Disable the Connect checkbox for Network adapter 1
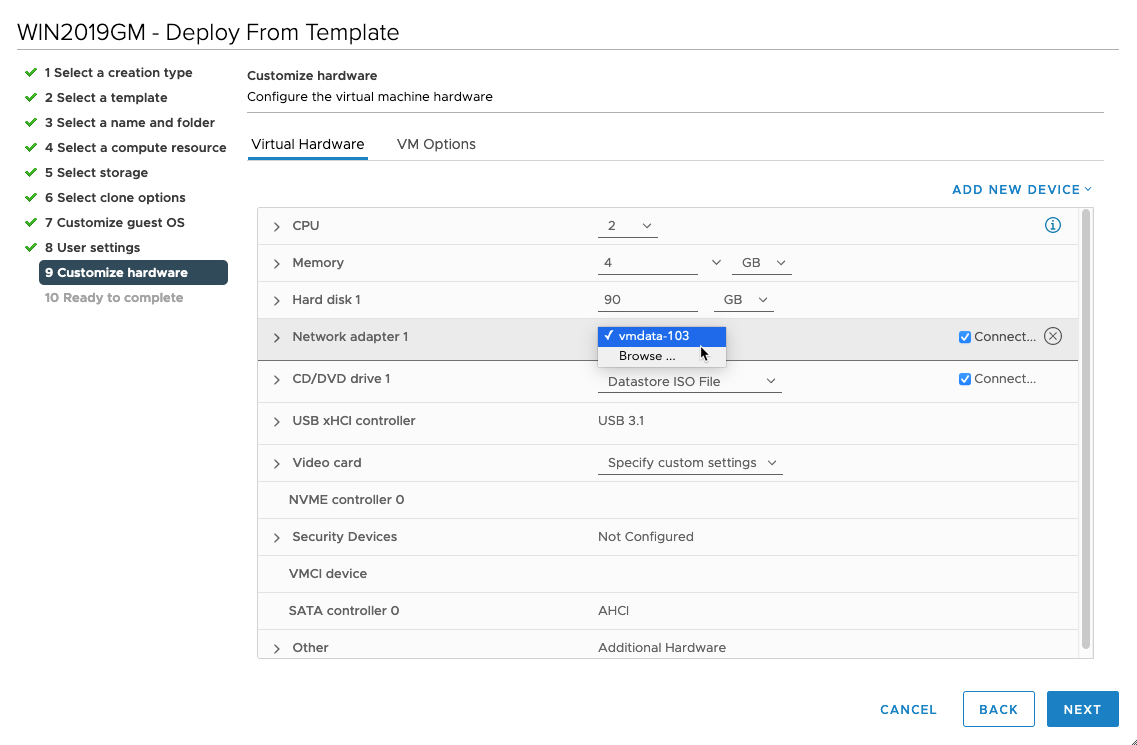1137x745 pixels. pyautogui.click(x=965, y=336)
